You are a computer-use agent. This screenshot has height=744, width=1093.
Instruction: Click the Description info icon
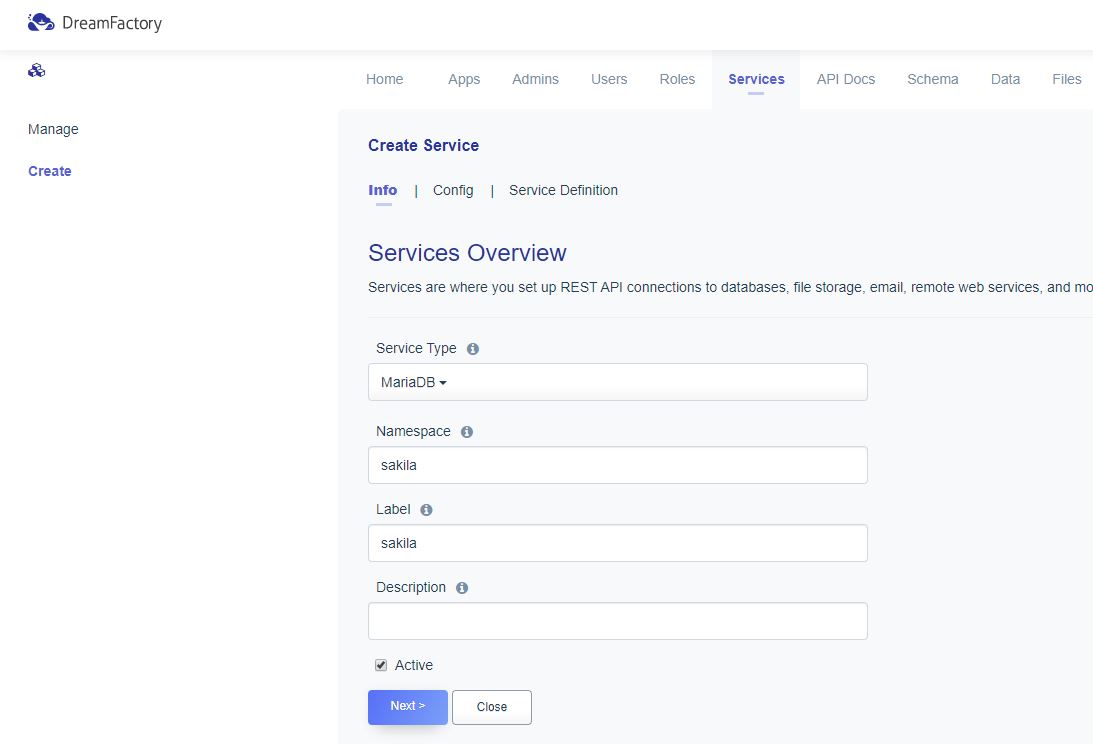point(461,588)
